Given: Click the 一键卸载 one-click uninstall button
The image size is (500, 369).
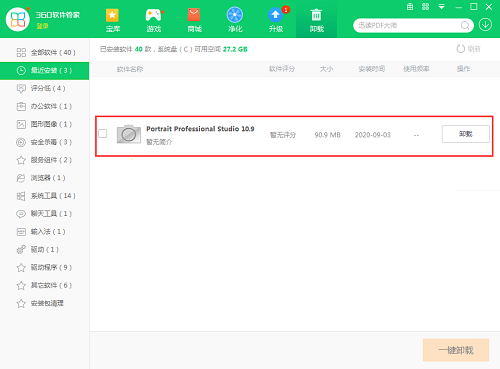Looking at the screenshot, I should 456,350.
